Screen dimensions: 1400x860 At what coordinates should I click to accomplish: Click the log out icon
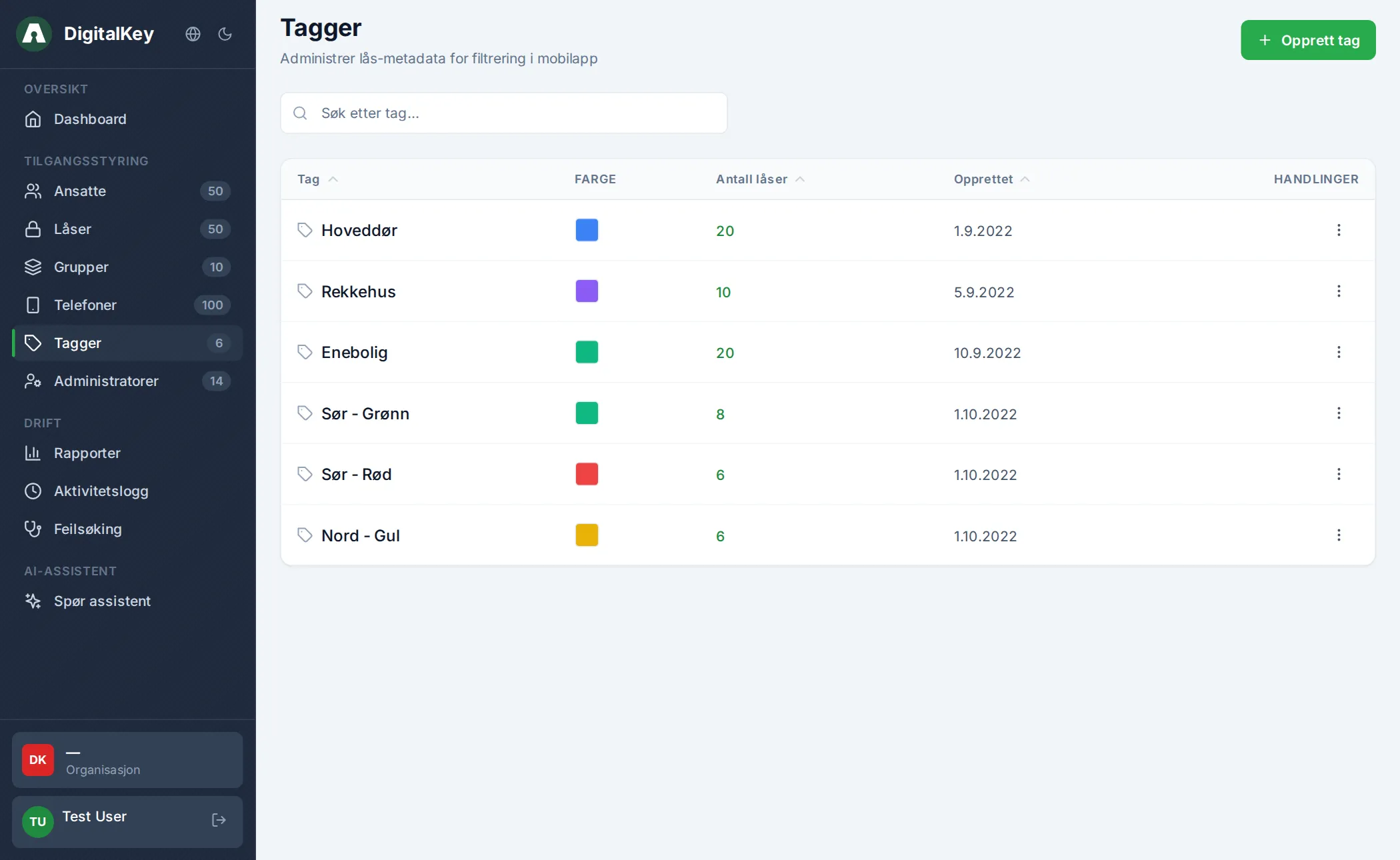(x=219, y=821)
